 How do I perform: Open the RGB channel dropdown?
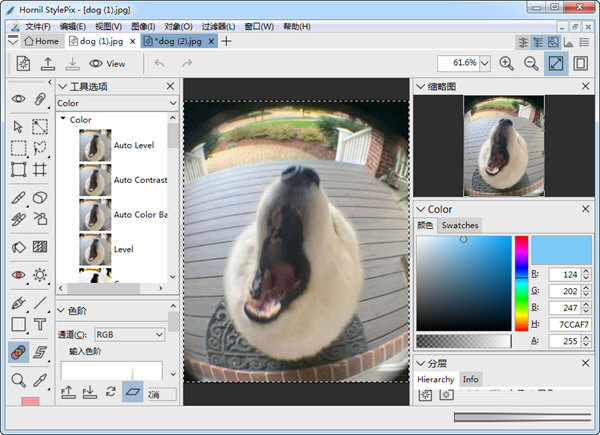(130, 335)
